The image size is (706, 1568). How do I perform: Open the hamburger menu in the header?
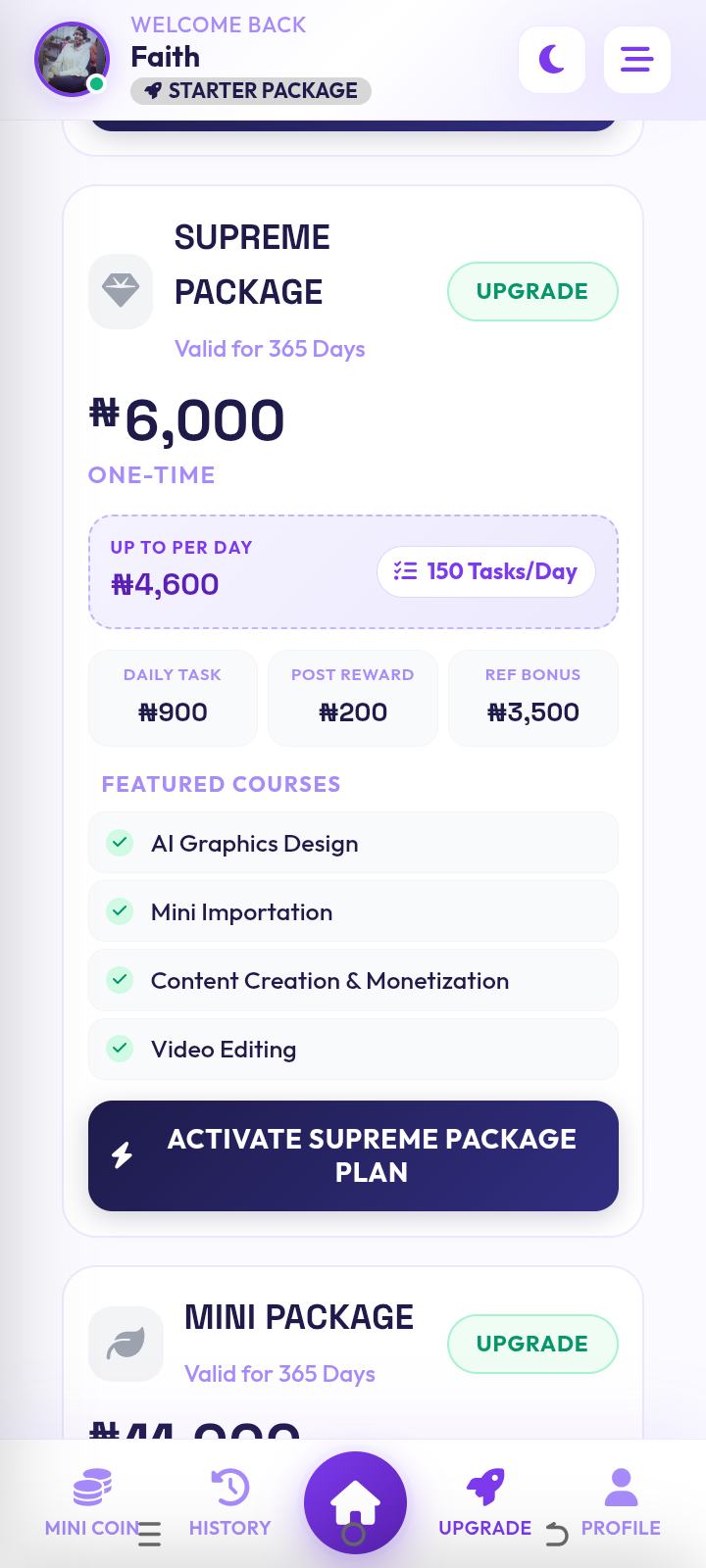point(637,60)
